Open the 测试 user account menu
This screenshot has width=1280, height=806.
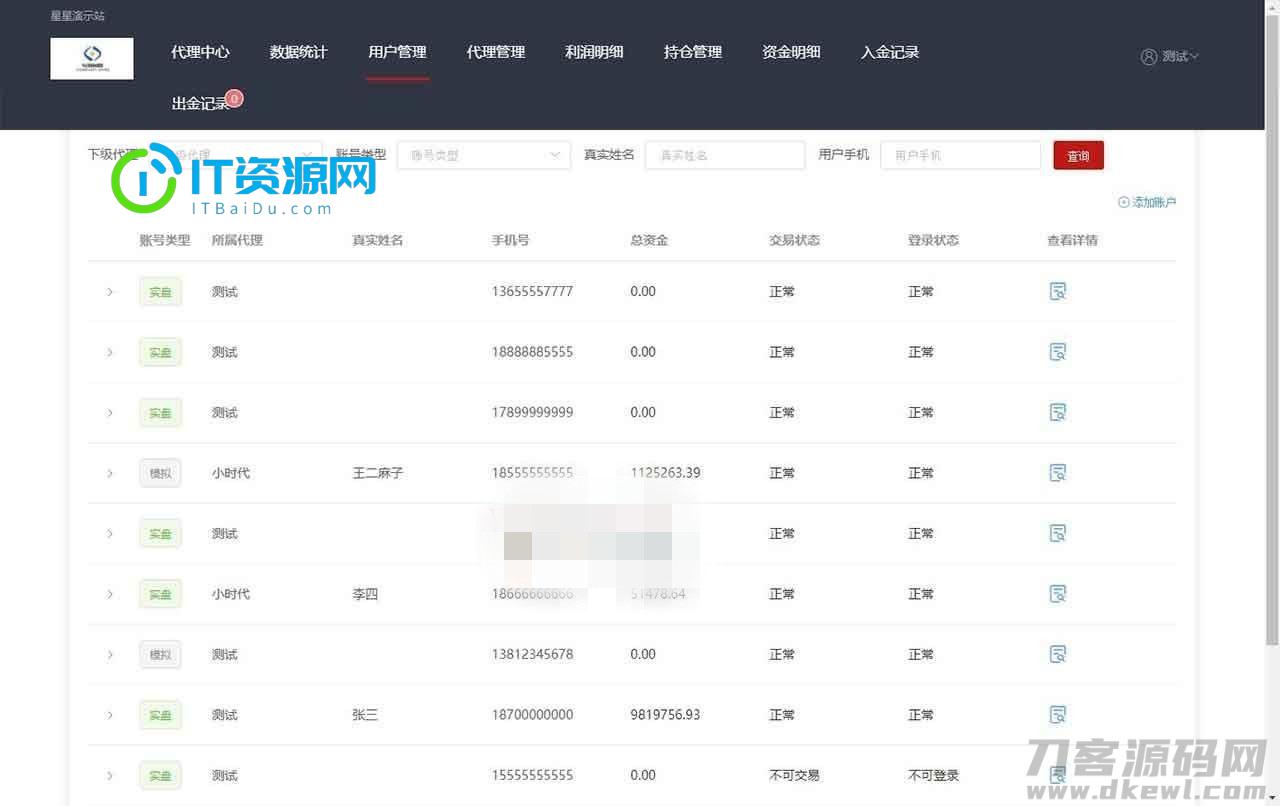1170,57
